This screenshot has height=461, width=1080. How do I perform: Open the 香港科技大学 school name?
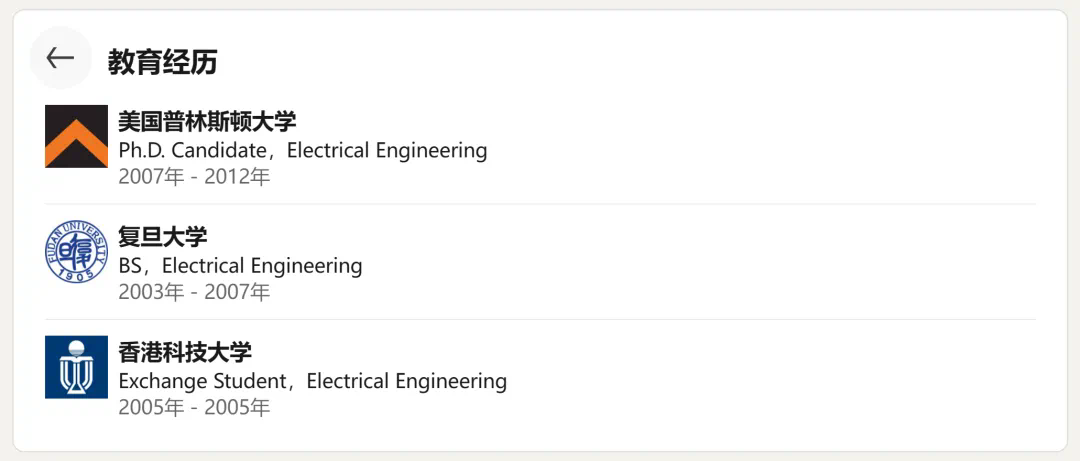pyautogui.click(x=185, y=352)
